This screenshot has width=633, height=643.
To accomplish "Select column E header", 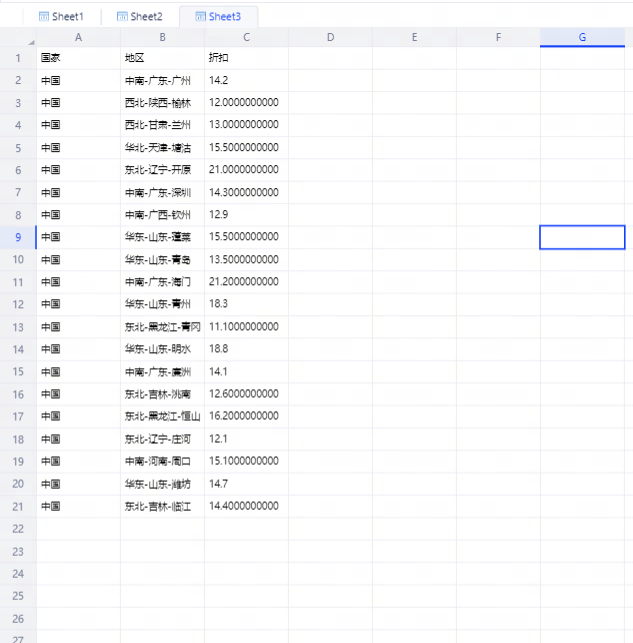I will [414, 38].
